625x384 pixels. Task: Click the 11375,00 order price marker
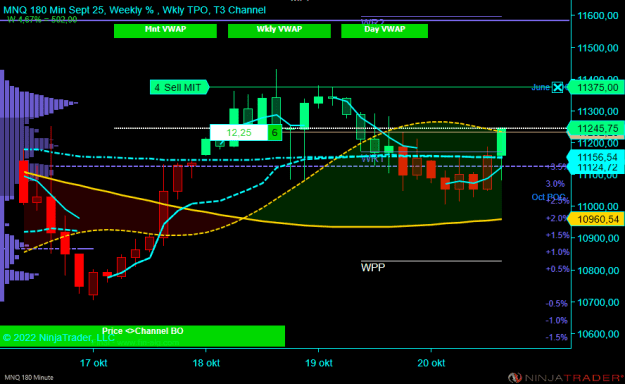[x=596, y=87]
